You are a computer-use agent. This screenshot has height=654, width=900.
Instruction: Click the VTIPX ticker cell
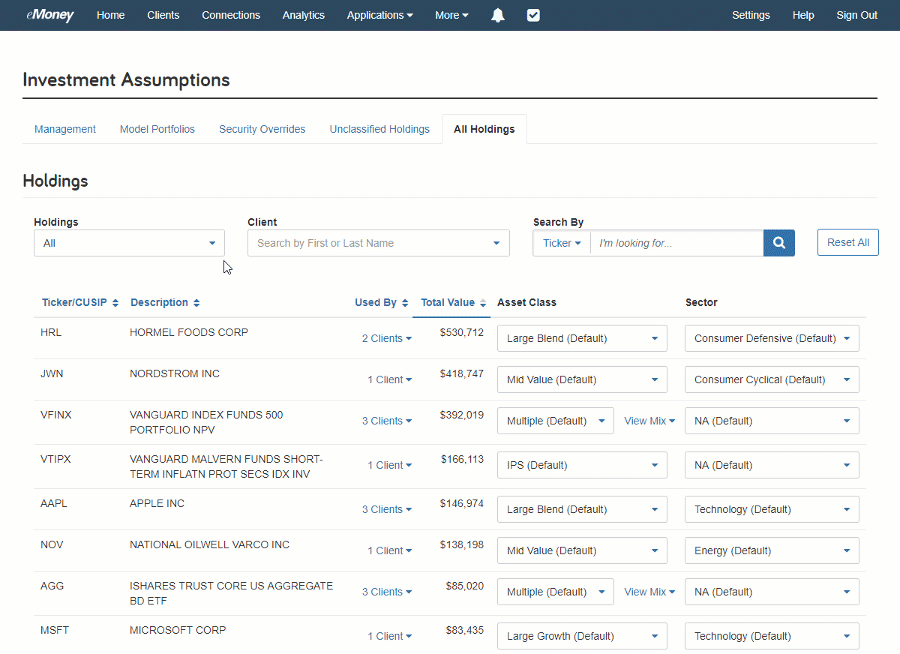point(56,459)
